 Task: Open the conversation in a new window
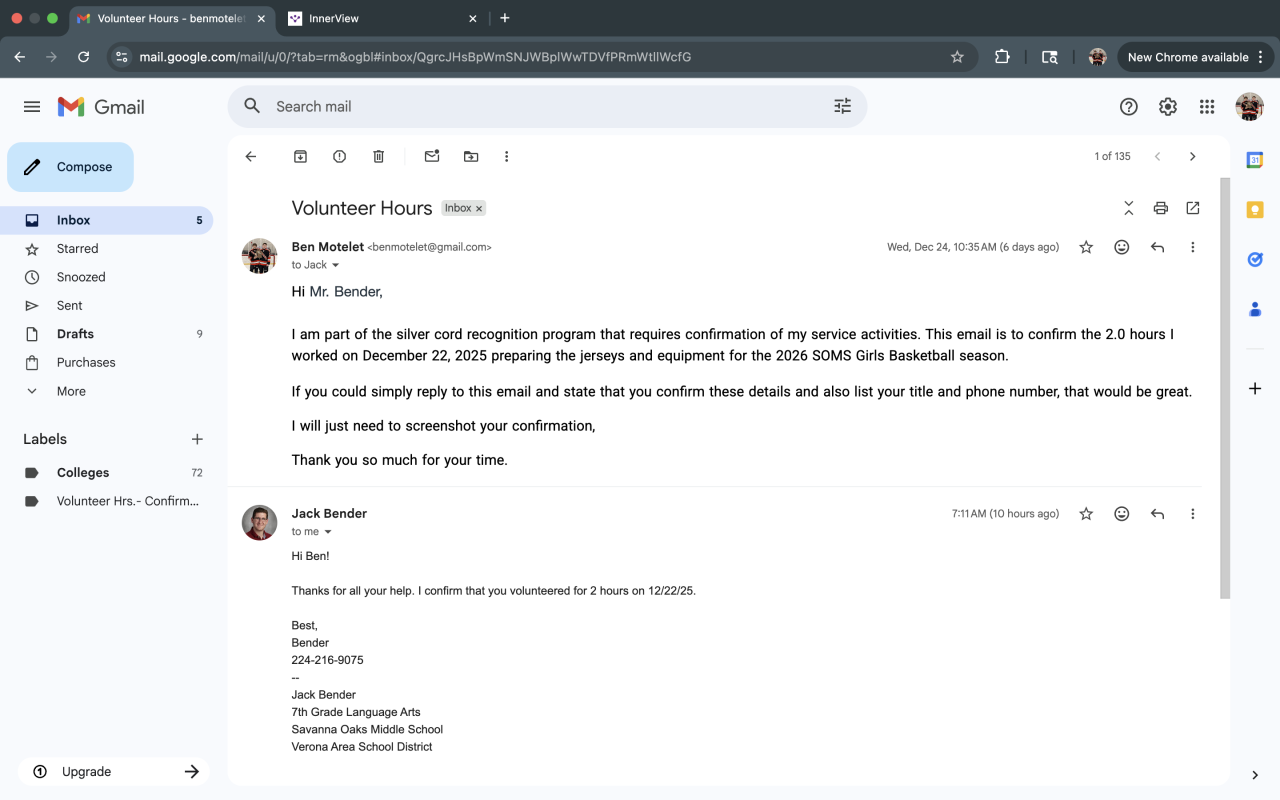click(x=1192, y=208)
